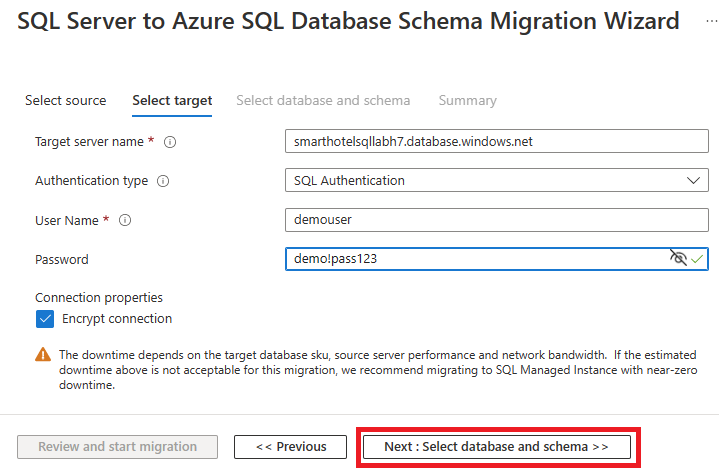The width and height of the screenshot is (719, 473).
Task: Select the Select target tab
Action: pyautogui.click(x=172, y=100)
